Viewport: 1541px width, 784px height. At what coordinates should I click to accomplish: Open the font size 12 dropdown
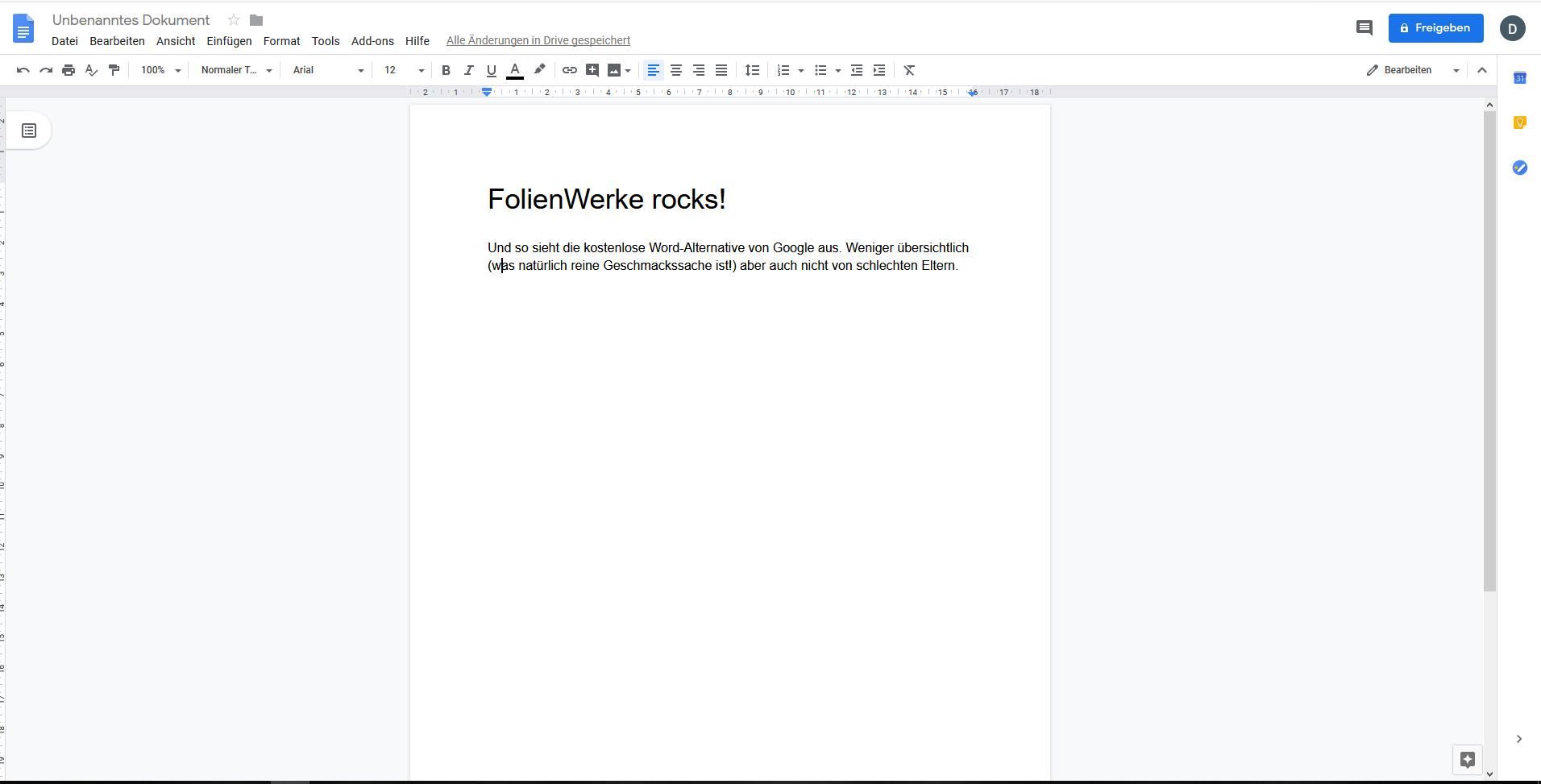pyautogui.click(x=404, y=70)
